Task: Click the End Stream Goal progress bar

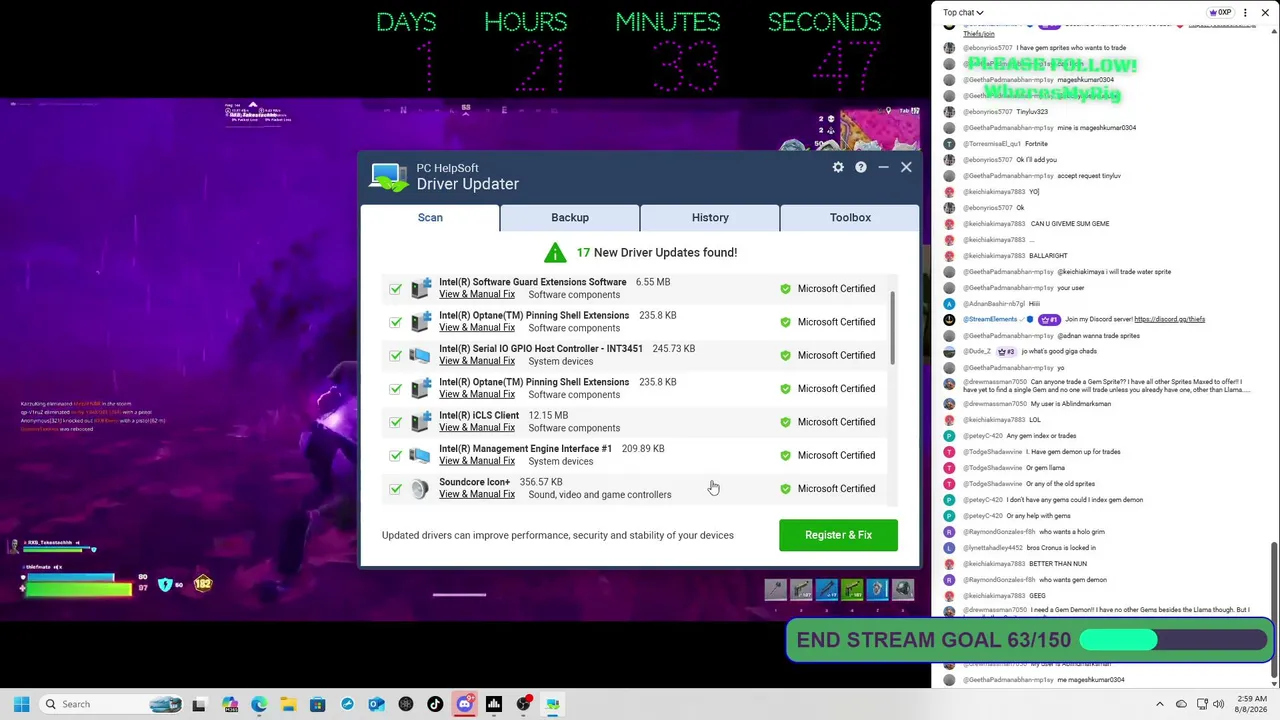Action: tap(1173, 640)
